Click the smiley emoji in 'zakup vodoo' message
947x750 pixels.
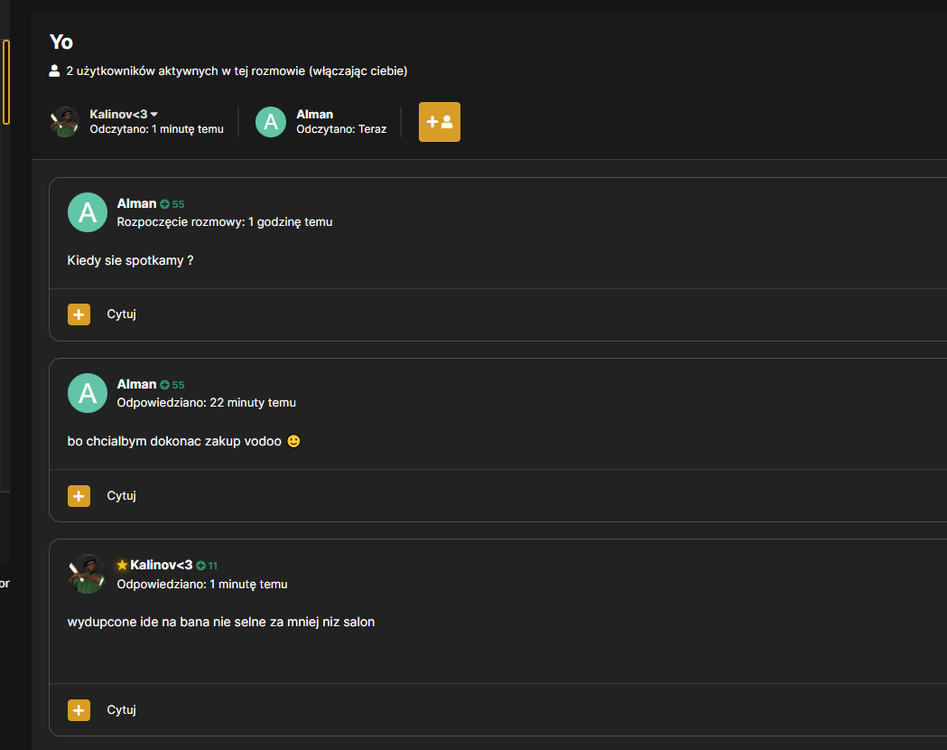pyautogui.click(x=294, y=441)
